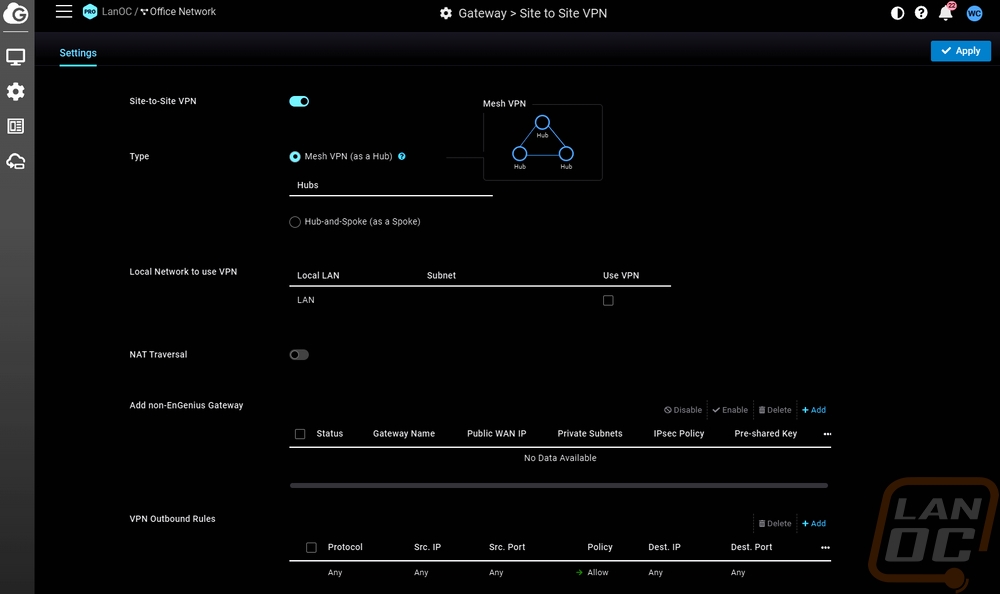Open the monitor dashboard sidebar icon
Screen dimensions: 1000x594
16,57
